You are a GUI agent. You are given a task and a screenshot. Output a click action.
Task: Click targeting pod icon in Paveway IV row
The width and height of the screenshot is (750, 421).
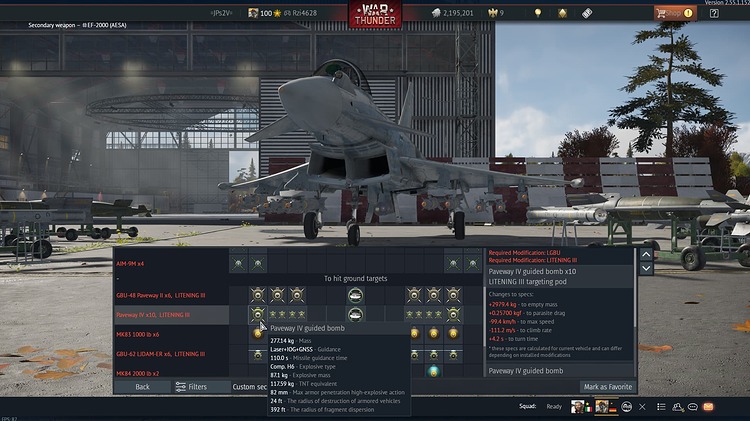(355, 315)
